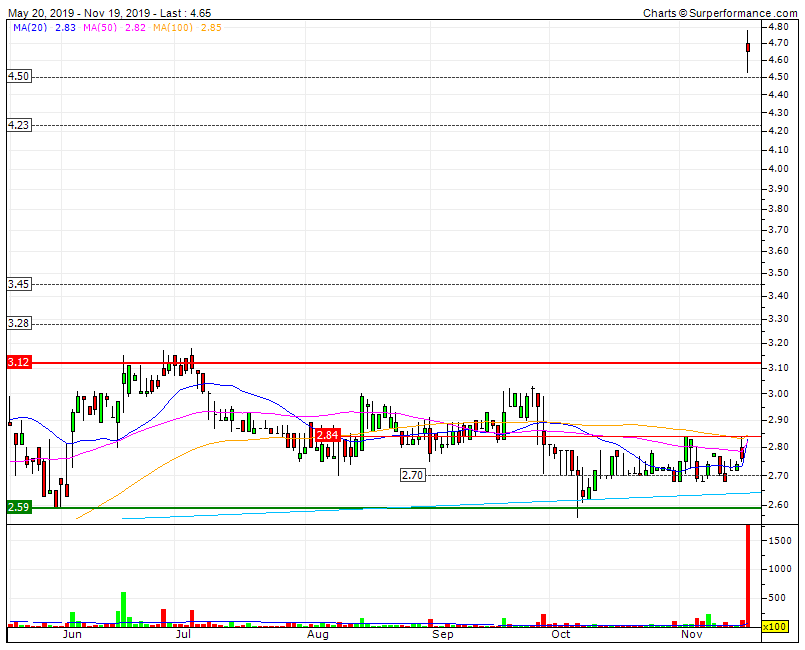Click the 4.60 price axis tick
The image size is (805, 650).
778,60
